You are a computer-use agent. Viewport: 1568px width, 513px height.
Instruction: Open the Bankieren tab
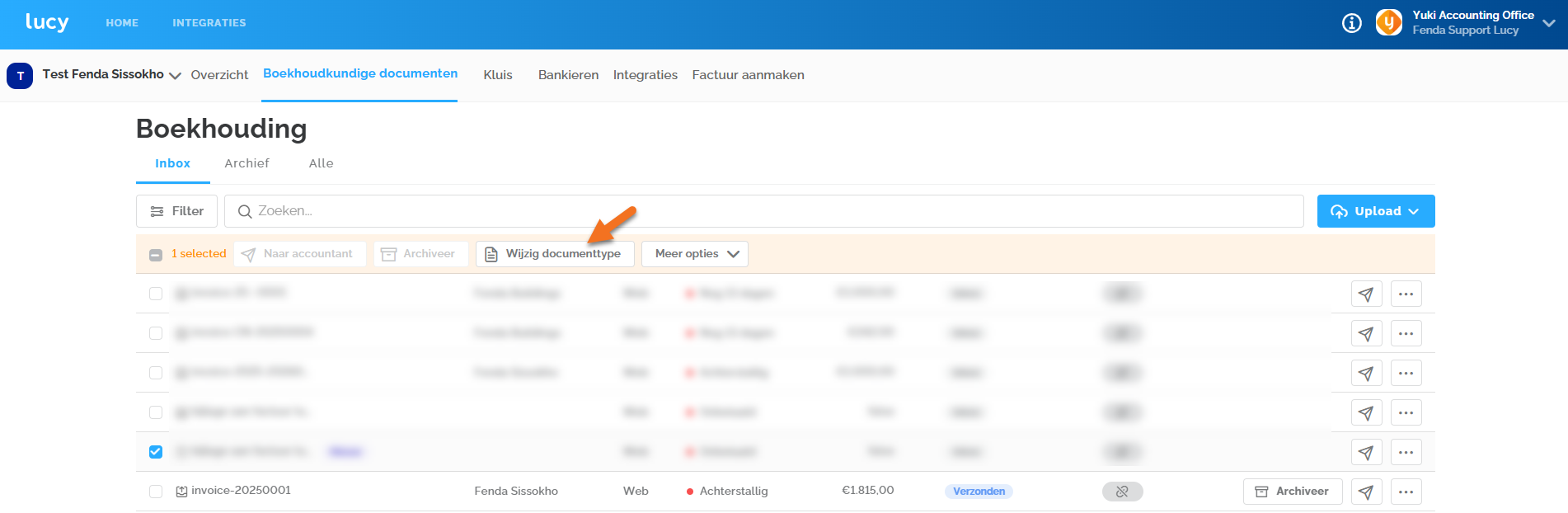click(569, 75)
